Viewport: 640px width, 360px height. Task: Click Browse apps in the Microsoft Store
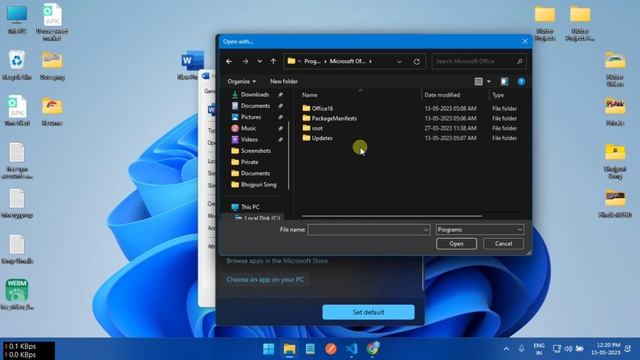point(277,260)
